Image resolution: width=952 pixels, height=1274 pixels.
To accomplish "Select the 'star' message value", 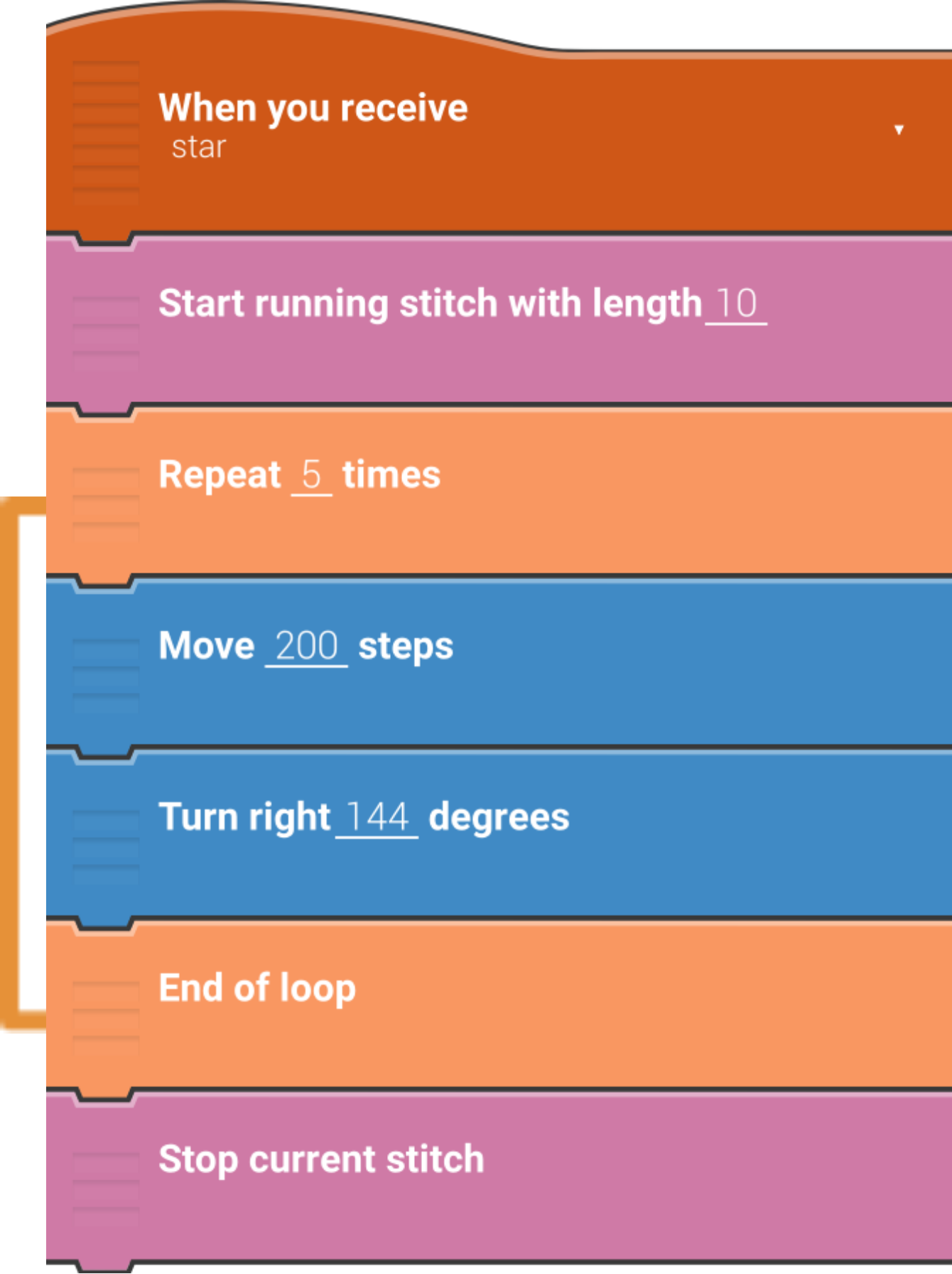I will click(x=198, y=147).
